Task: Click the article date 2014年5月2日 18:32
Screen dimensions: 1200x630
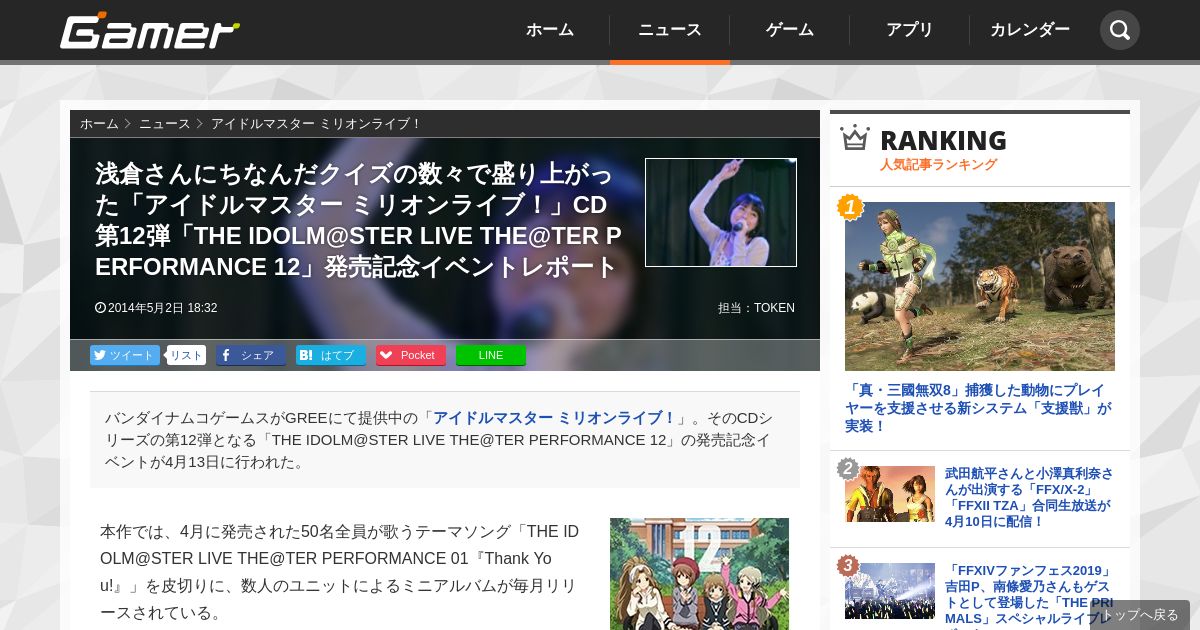Action: click(x=156, y=308)
